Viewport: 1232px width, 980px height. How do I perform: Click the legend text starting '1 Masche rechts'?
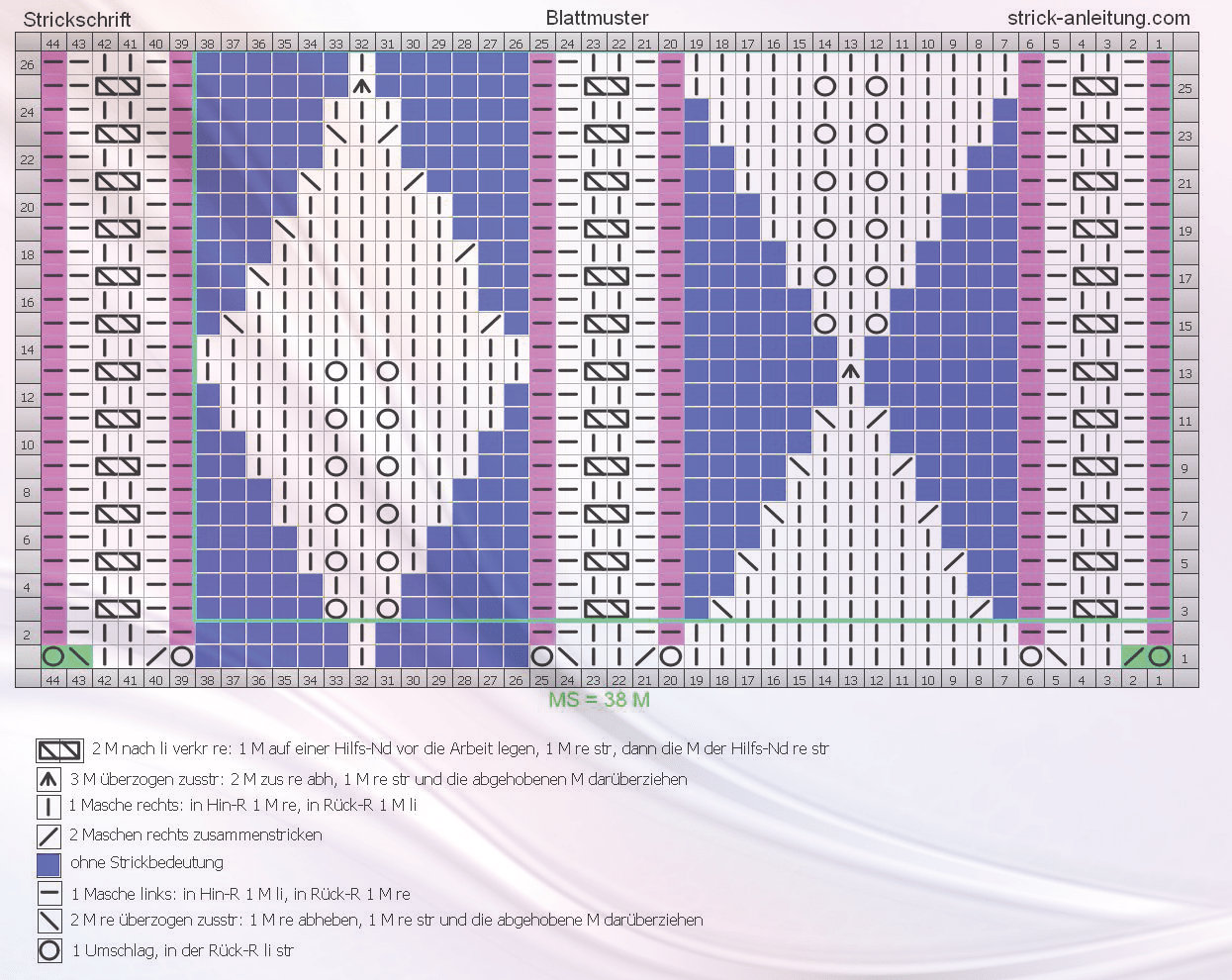click(x=243, y=805)
